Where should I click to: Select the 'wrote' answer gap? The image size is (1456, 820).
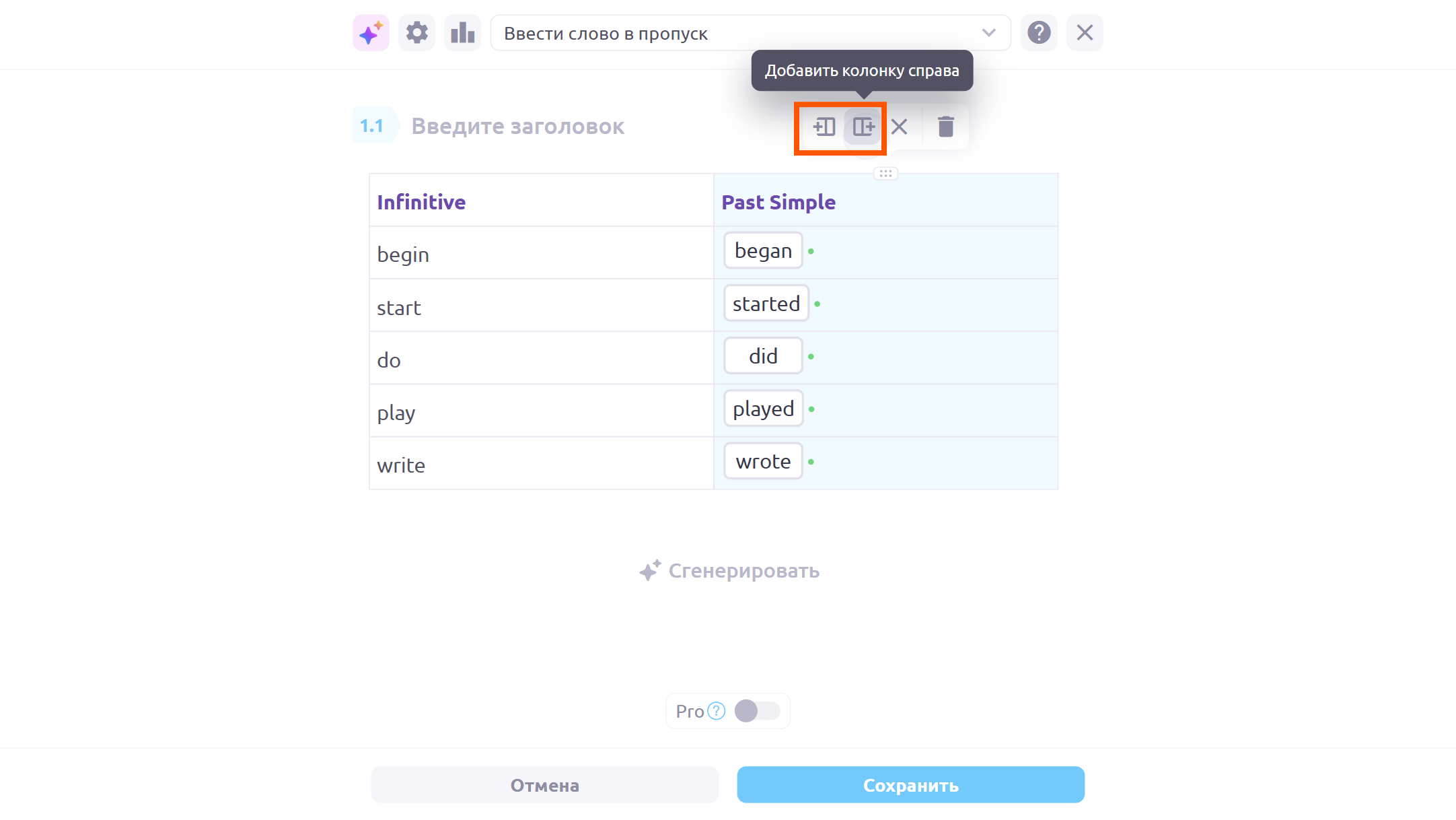[x=763, y=461]
